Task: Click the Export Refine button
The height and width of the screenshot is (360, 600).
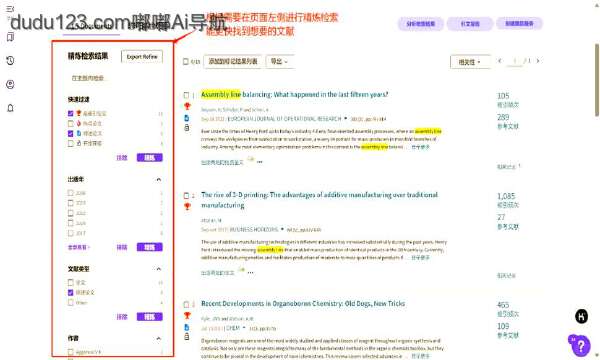Action: pyautogui.click(x=142, y=57)
